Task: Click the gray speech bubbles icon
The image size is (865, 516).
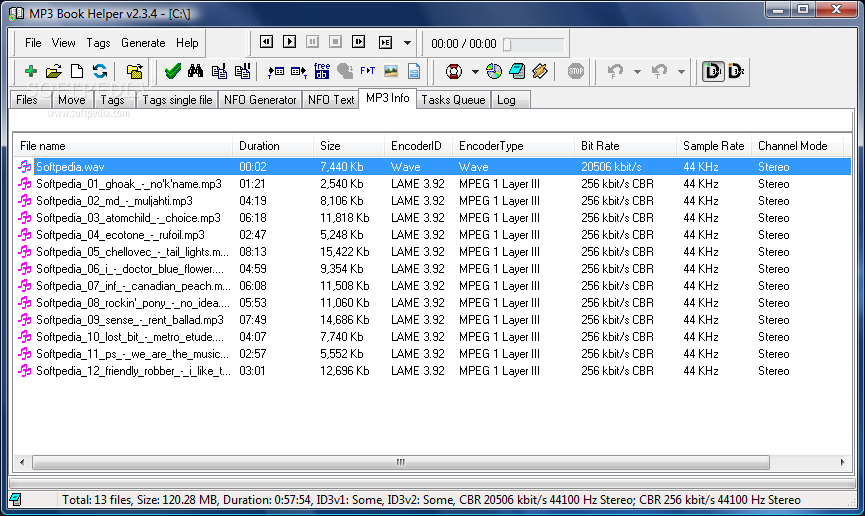Action: tap(345, 71)
